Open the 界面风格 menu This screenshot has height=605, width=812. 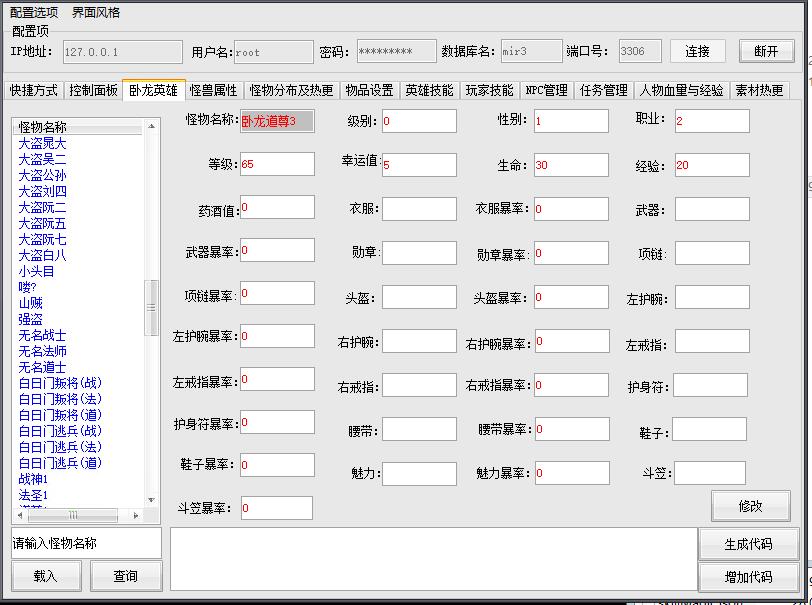click(96, 13)
